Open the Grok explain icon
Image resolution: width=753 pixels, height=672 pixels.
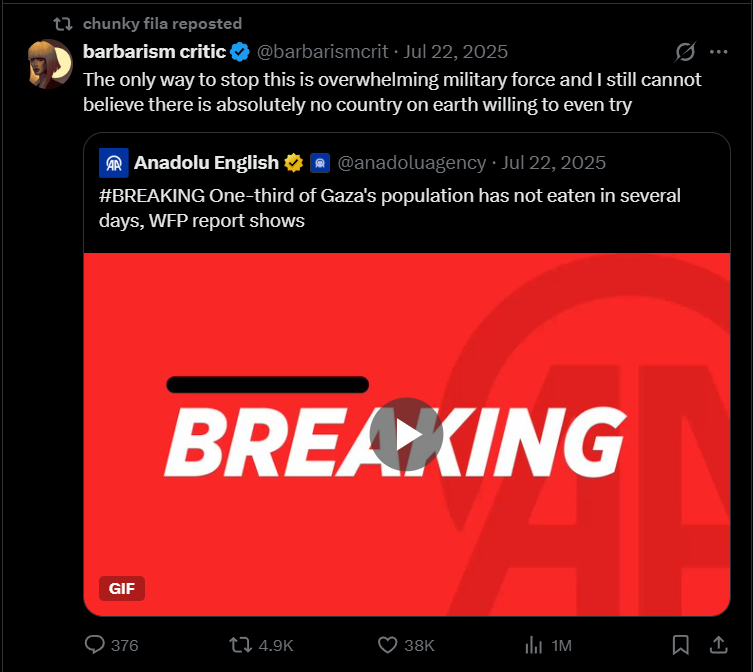point(685,52)
